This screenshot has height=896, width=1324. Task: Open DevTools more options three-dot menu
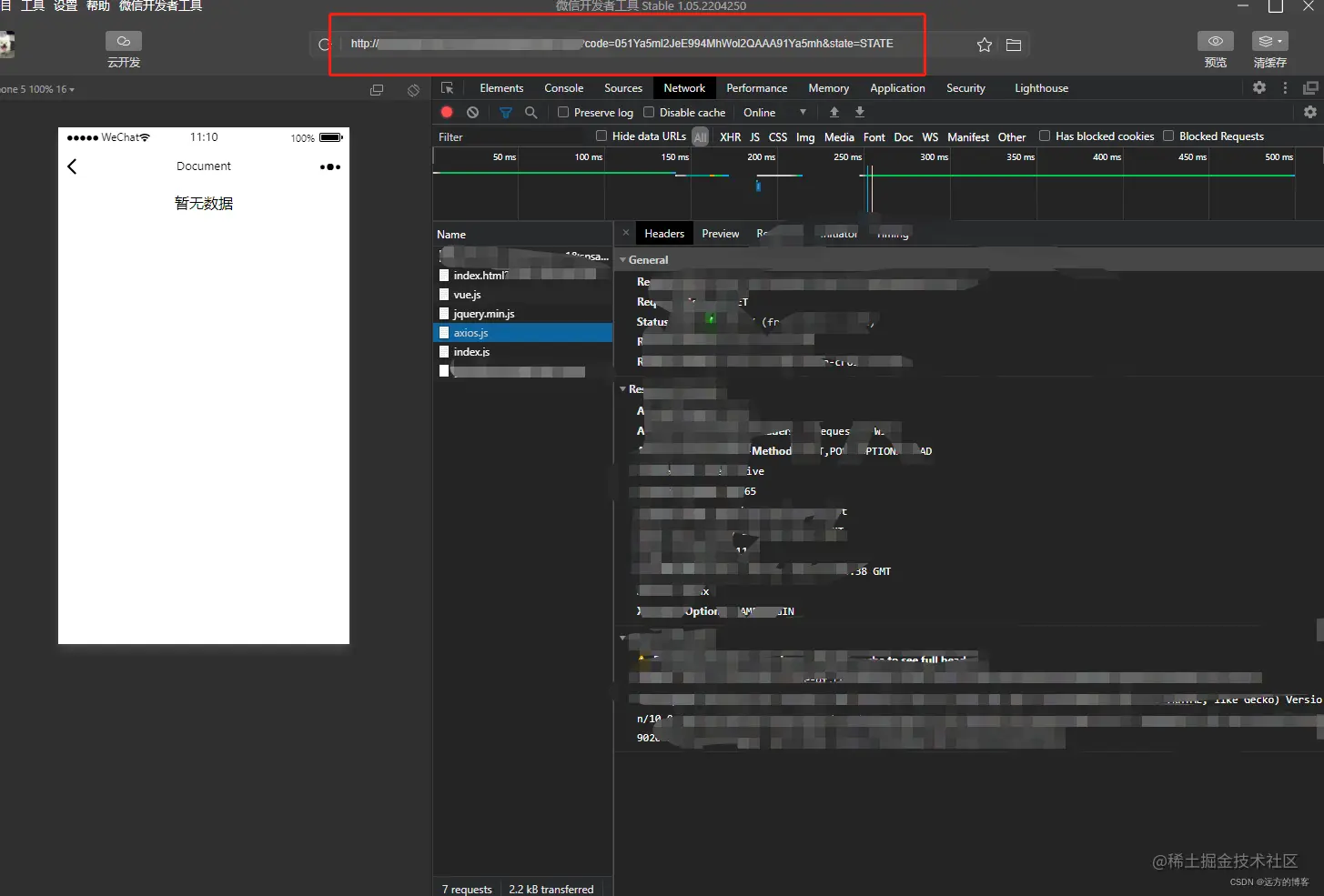[1285, 87]
